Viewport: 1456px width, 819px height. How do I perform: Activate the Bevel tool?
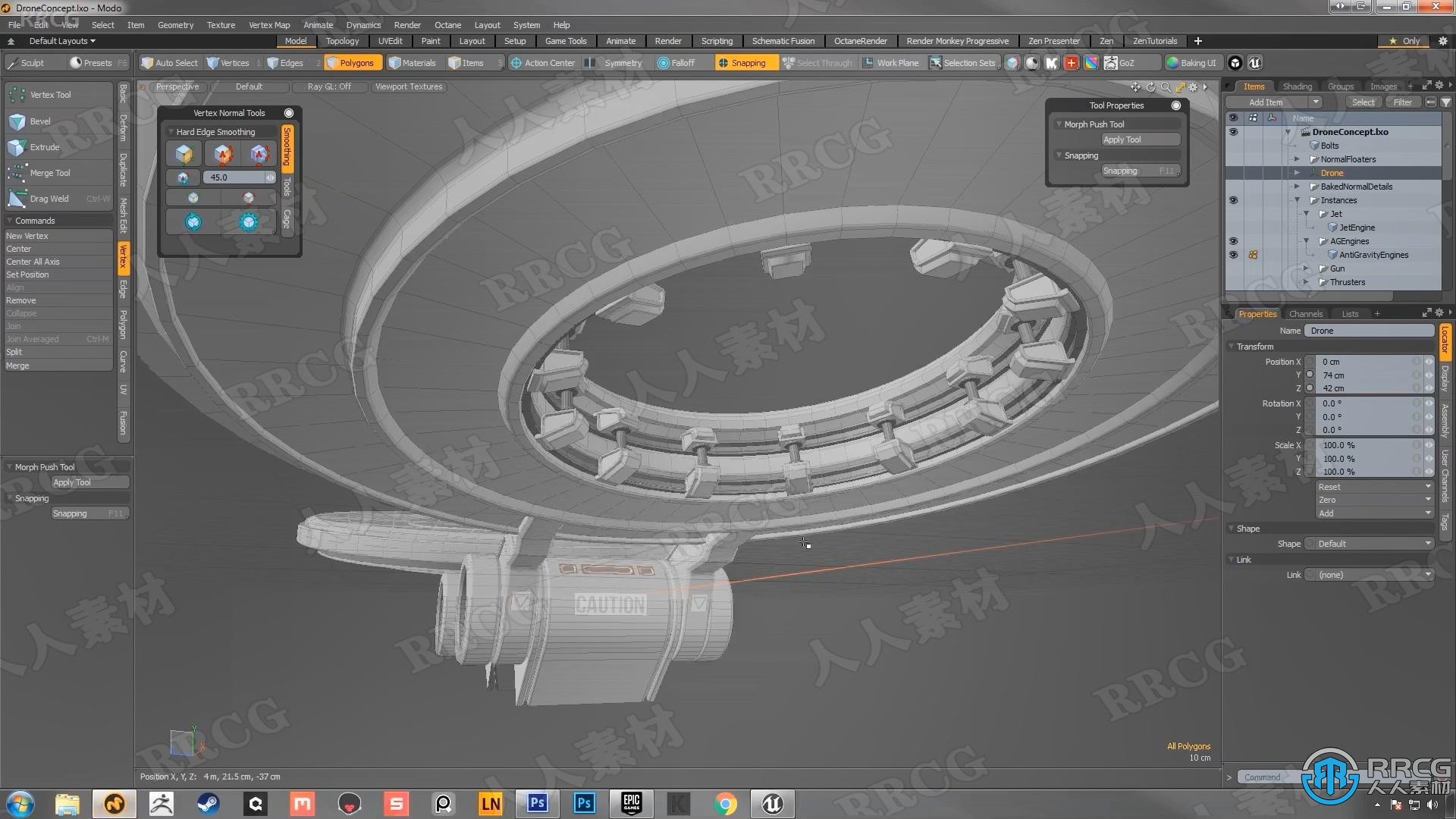[x=58, y=121]
